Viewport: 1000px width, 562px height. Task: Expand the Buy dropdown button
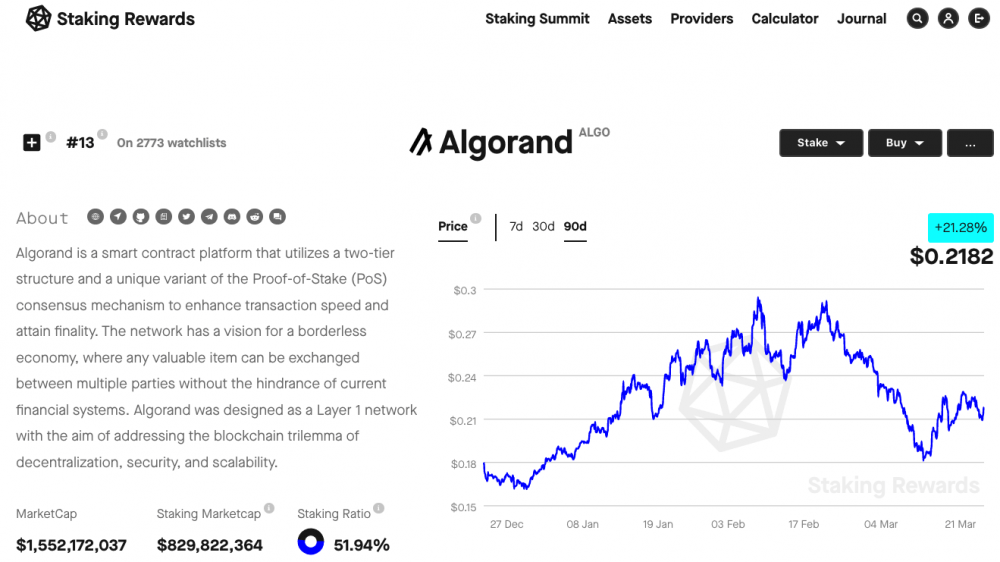tap(904, 143)
